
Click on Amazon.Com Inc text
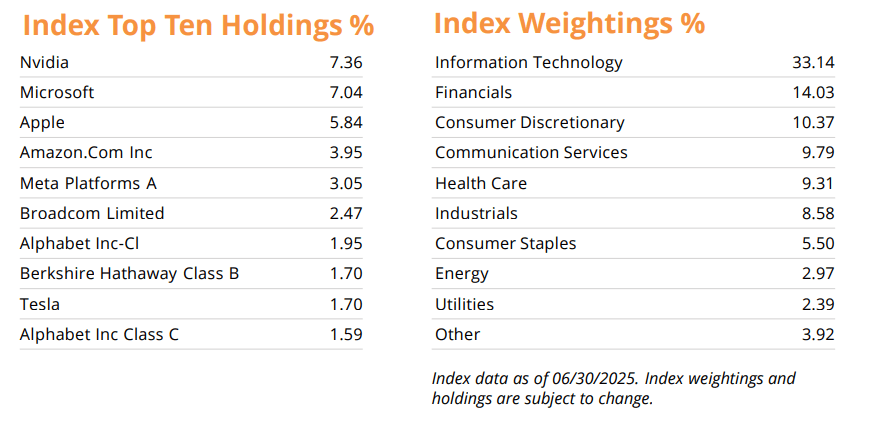click(x=86, y=153)
